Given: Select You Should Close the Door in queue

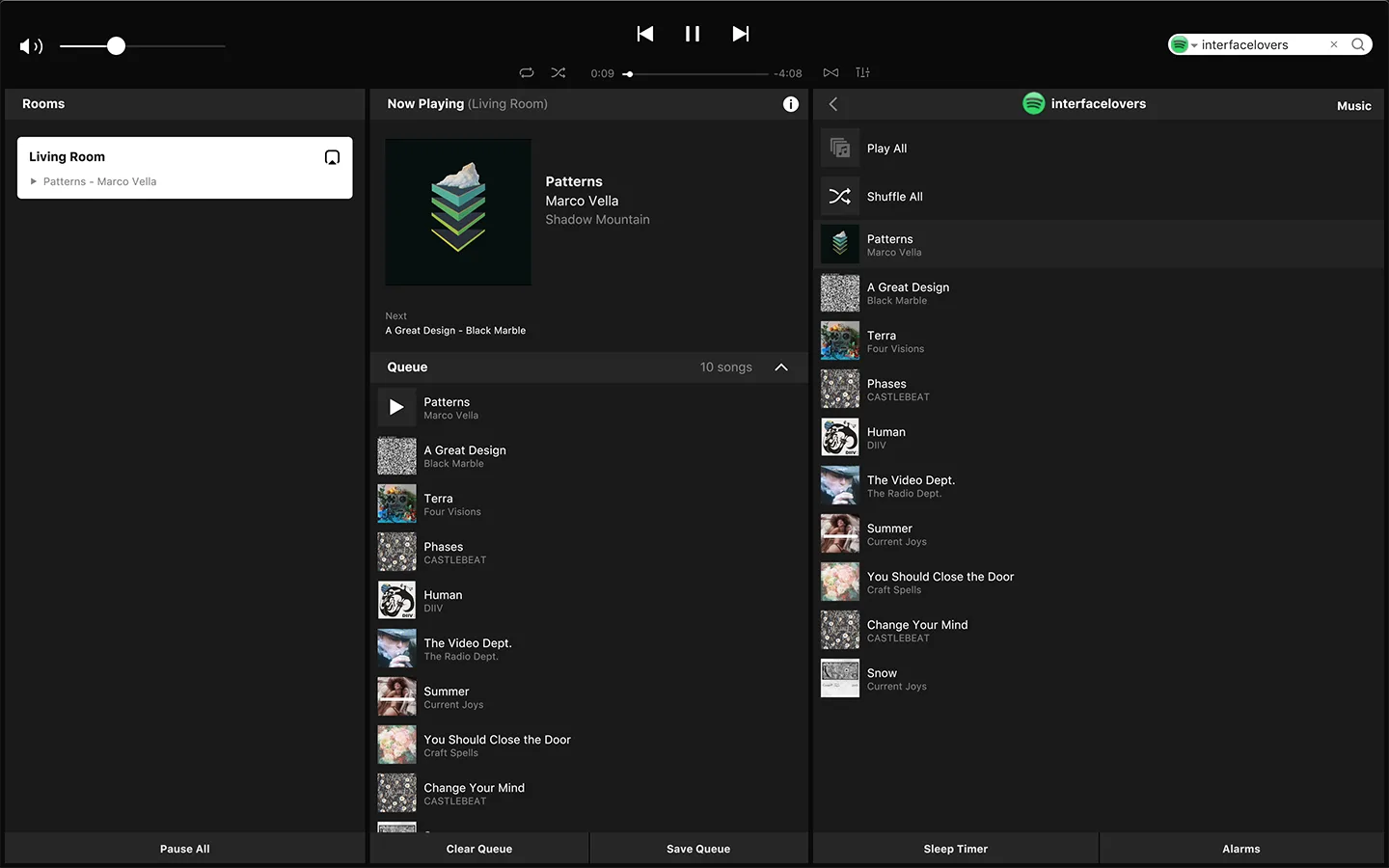Looking at the screenshot, I should [x=588, y=745].
